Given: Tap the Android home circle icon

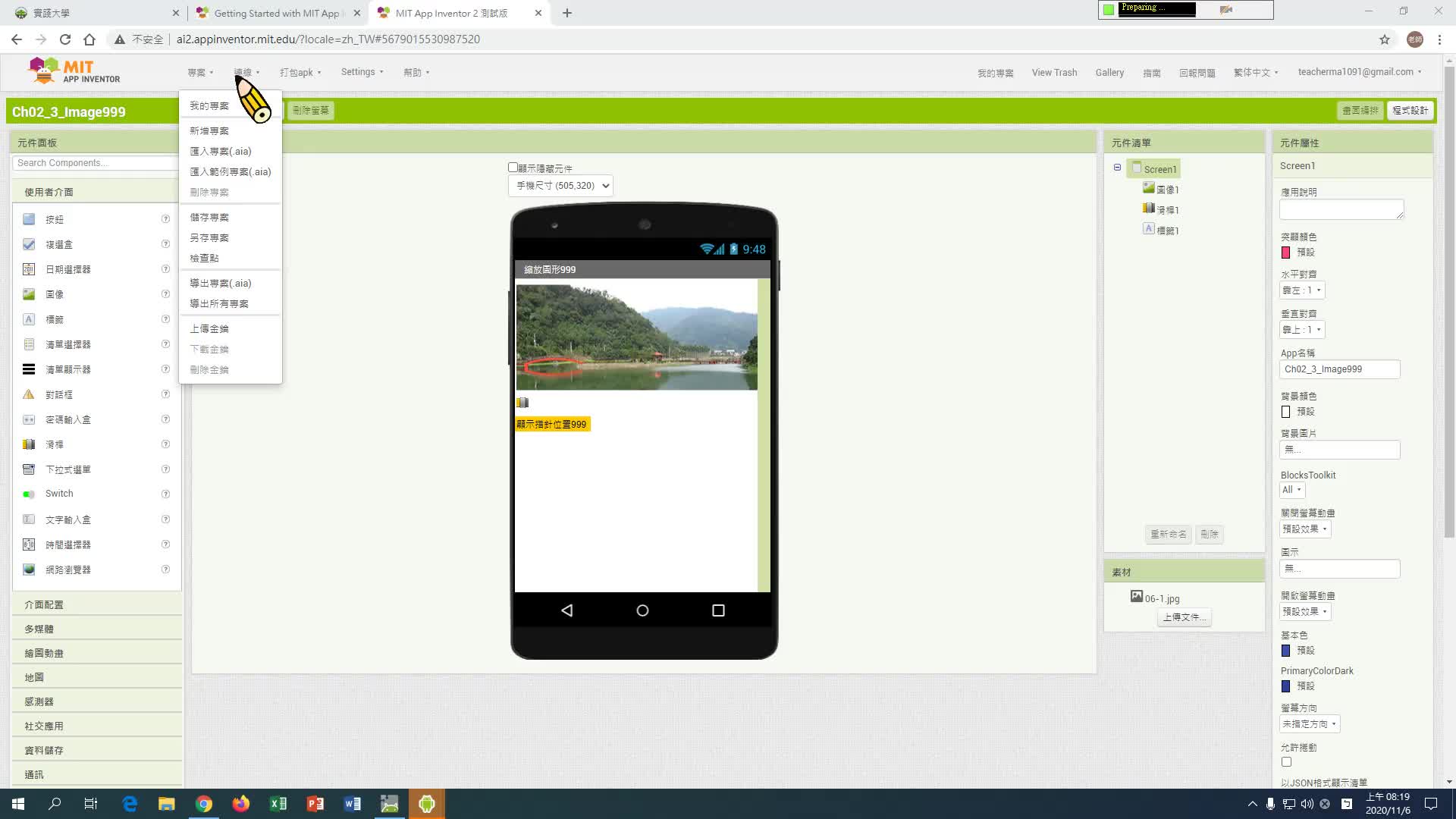Looking at the screenshot, I should [x=642, y=610].
